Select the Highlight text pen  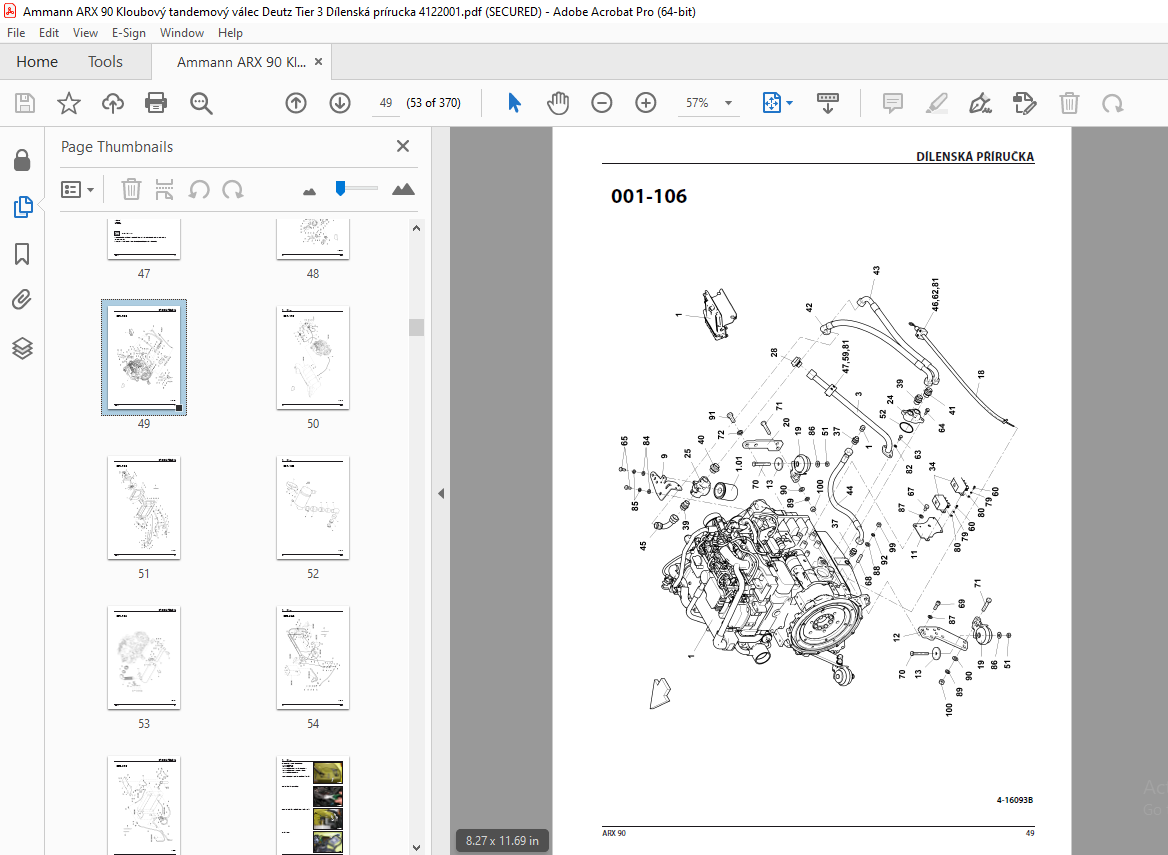click(x=936, y=103)
